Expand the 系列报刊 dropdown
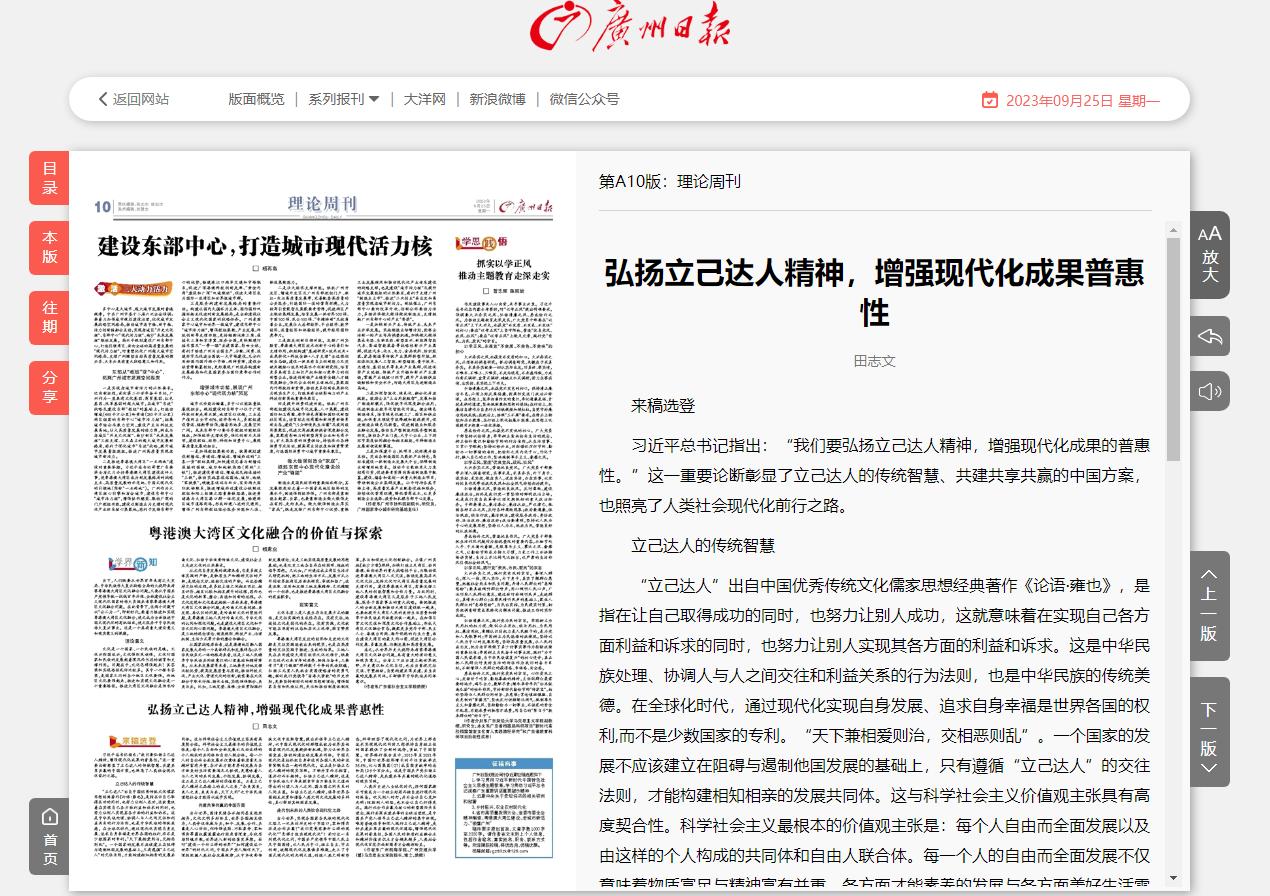This screenshot has width=1270, height=896. [x=344, y=99]
